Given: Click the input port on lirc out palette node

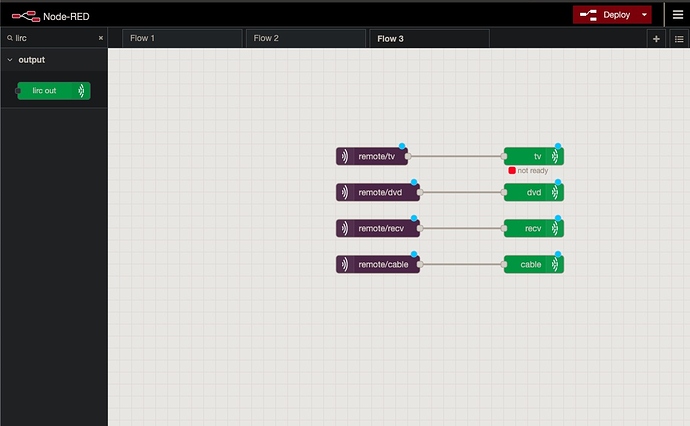Looking at the screenshot, I should [x=18, y=91].
